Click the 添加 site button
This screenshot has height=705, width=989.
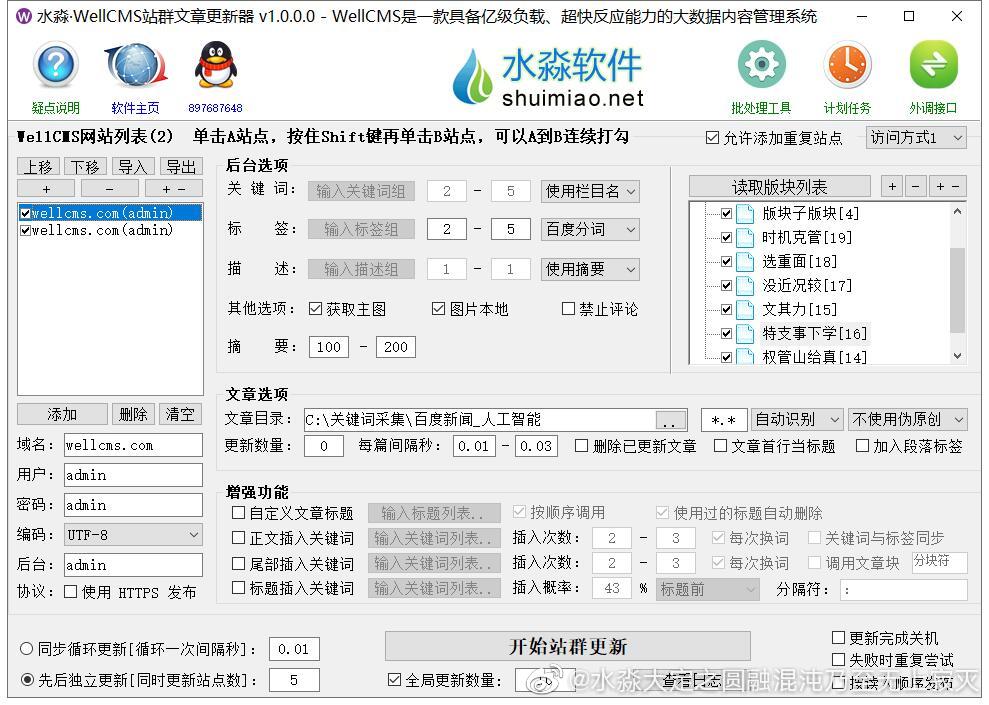click(x=62, y=414)
